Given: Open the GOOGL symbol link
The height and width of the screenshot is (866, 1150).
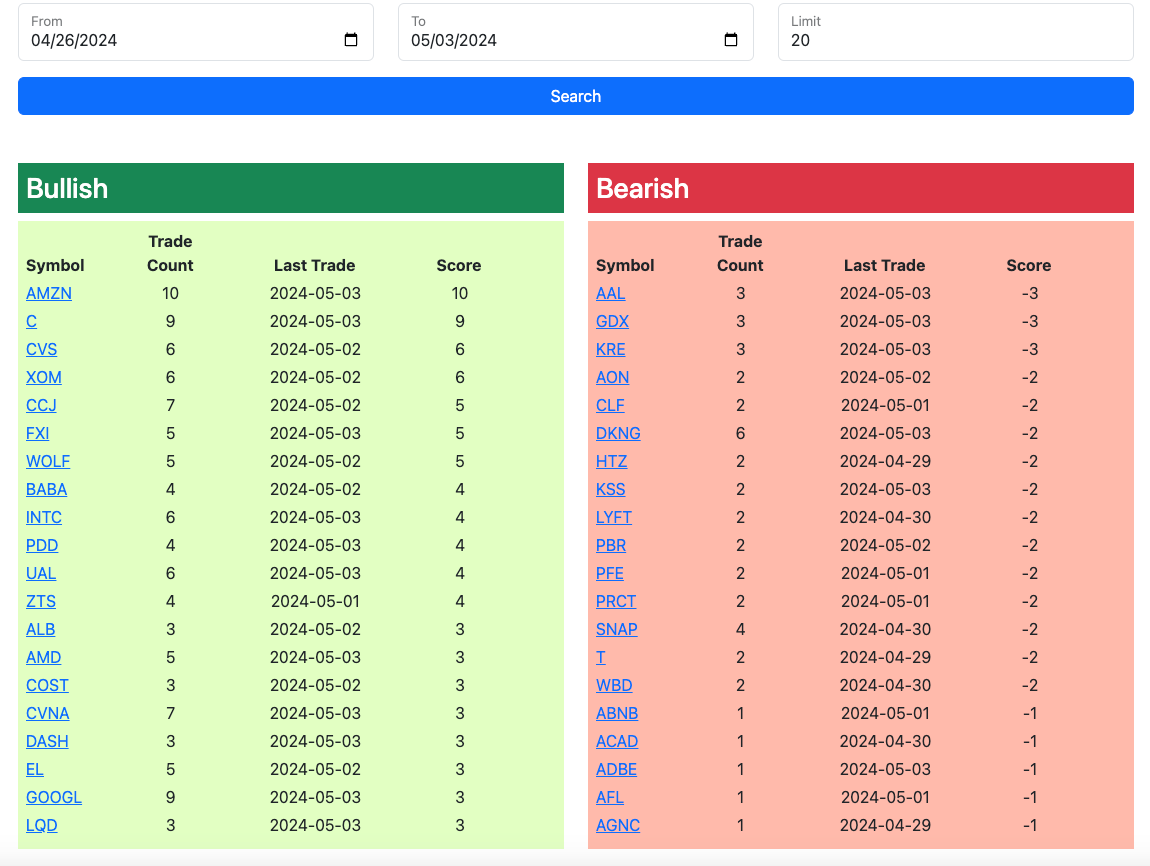Looking at the screenshot, I should [54, 797].
